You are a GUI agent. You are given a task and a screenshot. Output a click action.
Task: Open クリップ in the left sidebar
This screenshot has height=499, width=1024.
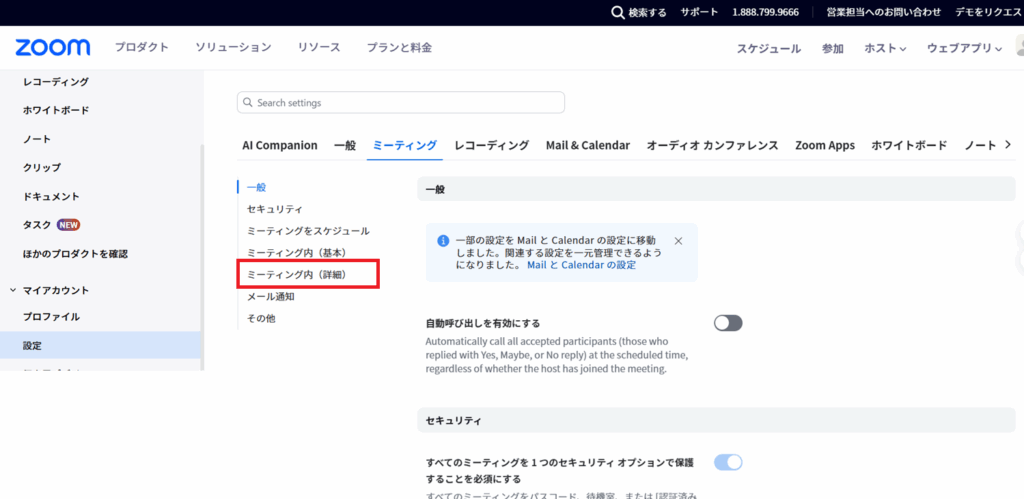coord(42,167)
